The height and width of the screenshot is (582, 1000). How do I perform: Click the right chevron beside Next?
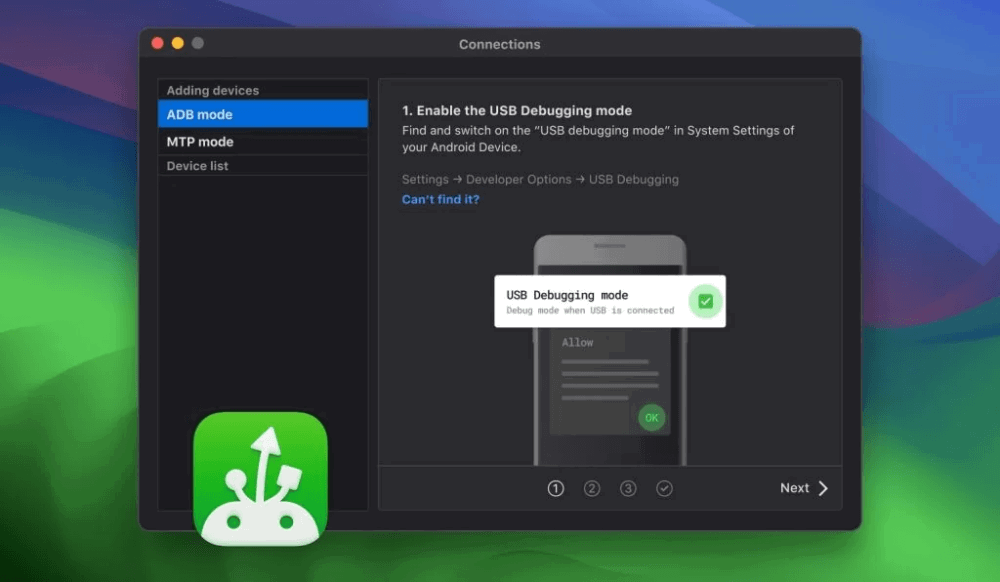click(x=823, y=488)
